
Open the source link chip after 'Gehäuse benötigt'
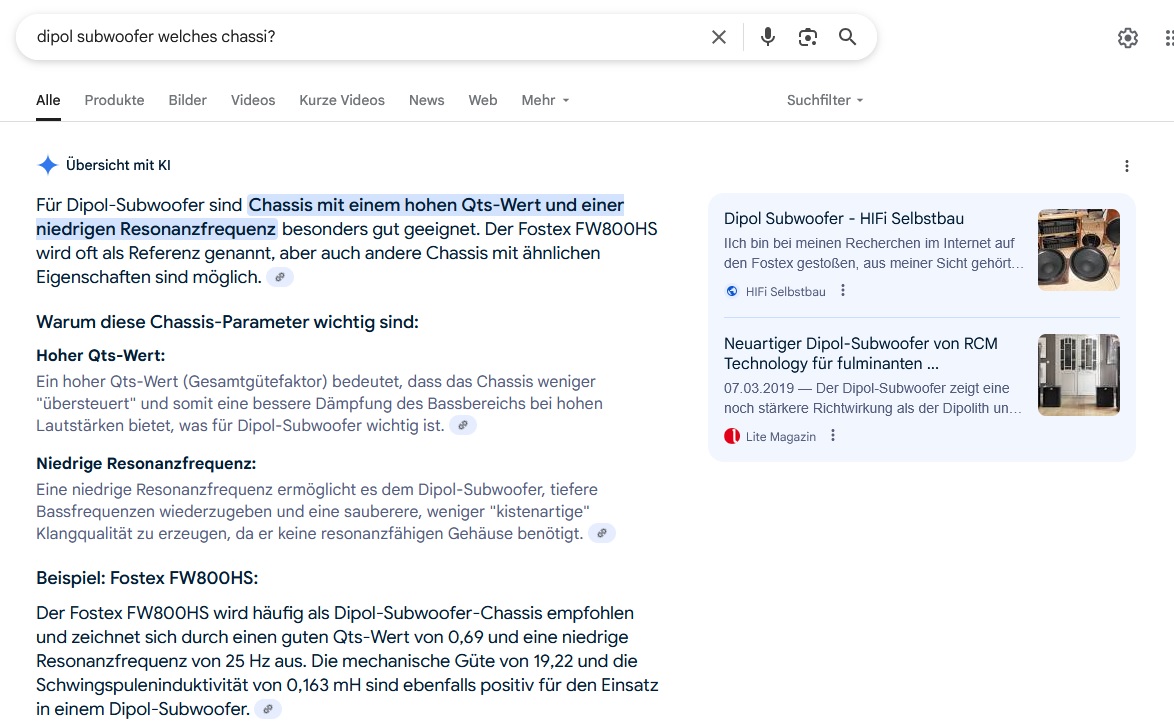tap(601, 533)
